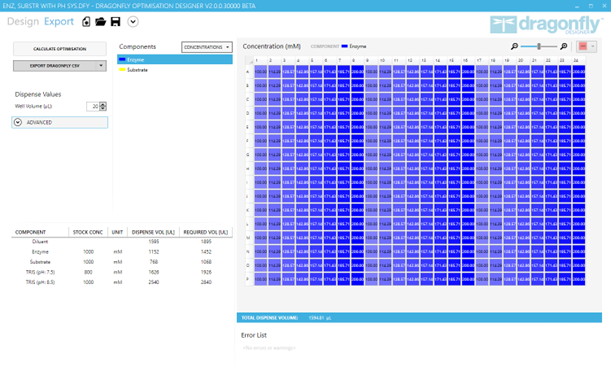Screen dimensions: 611x367
Task: Save design with the floppy disk icon
Action: 115,22
